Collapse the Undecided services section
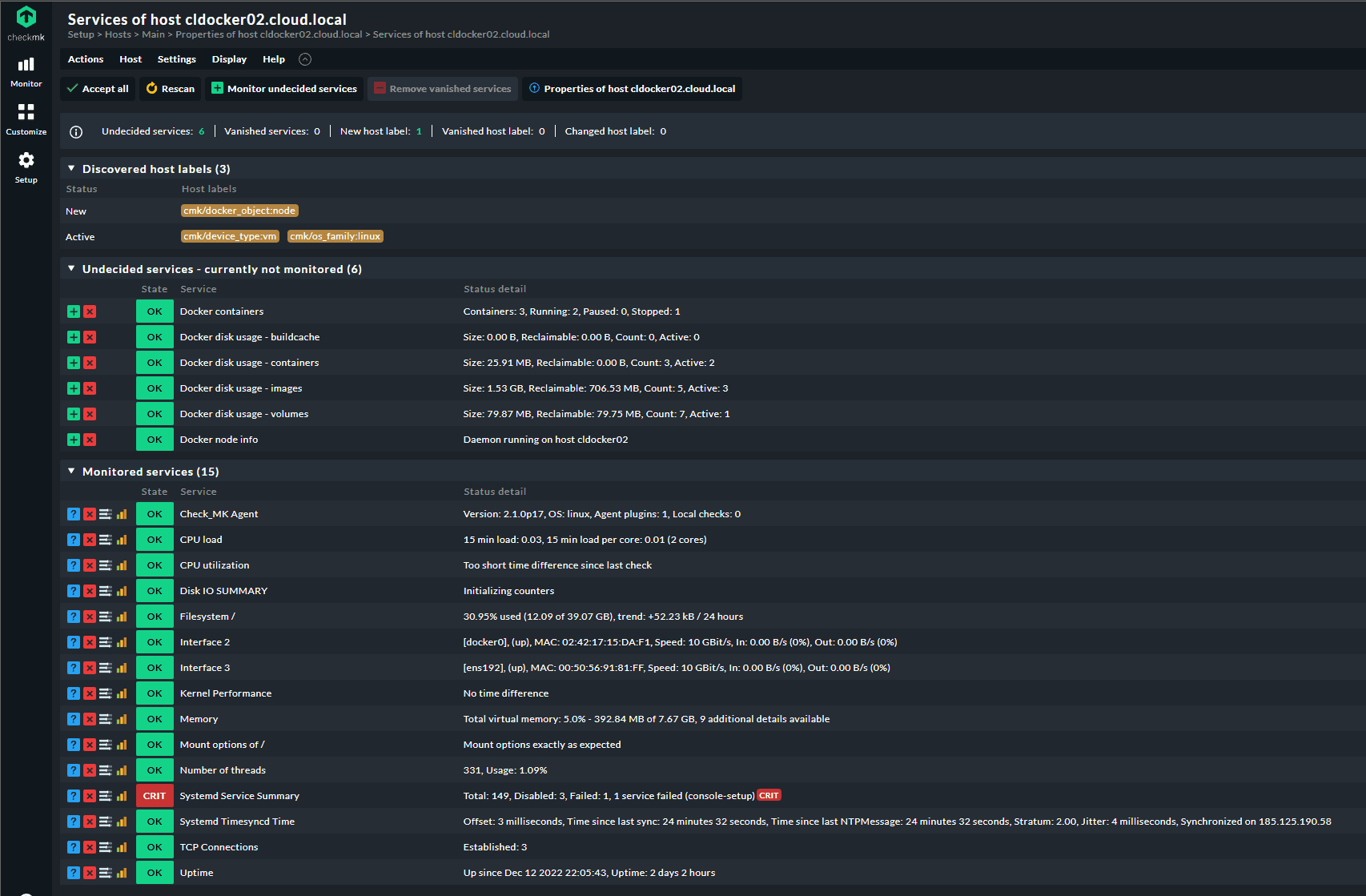Image resolution: width=1366 pixels, height=896 pixels. [x=71, y=269]
